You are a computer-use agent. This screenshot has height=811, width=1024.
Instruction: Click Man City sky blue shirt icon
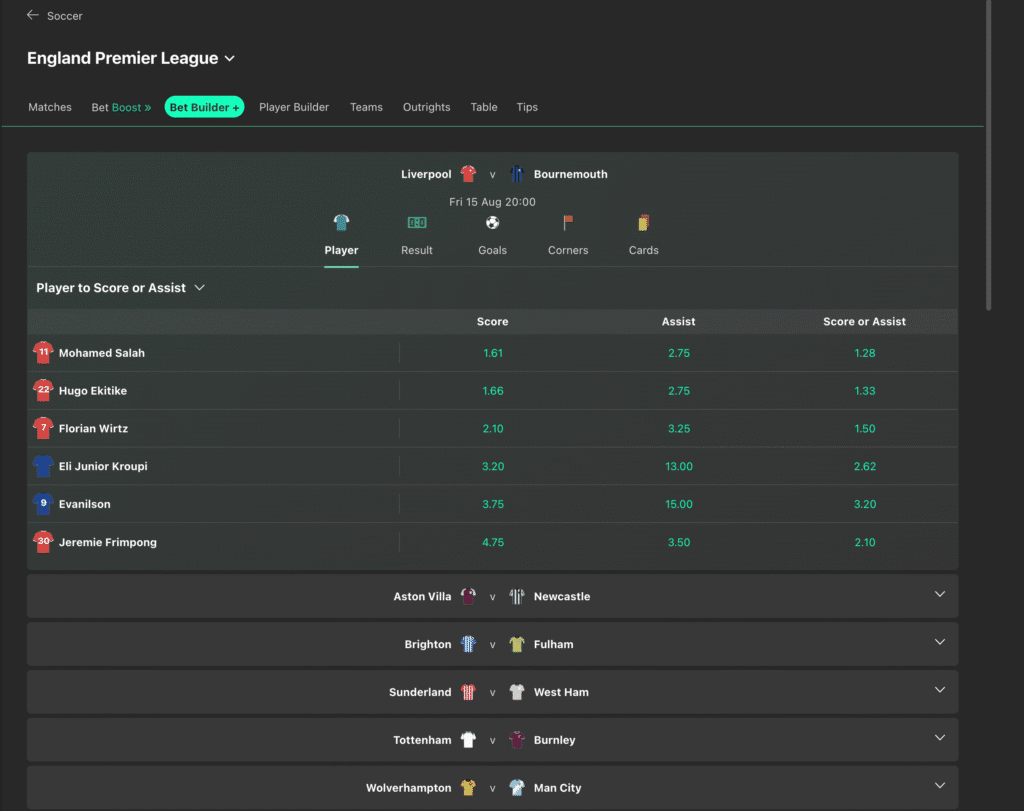pos(517,787)
